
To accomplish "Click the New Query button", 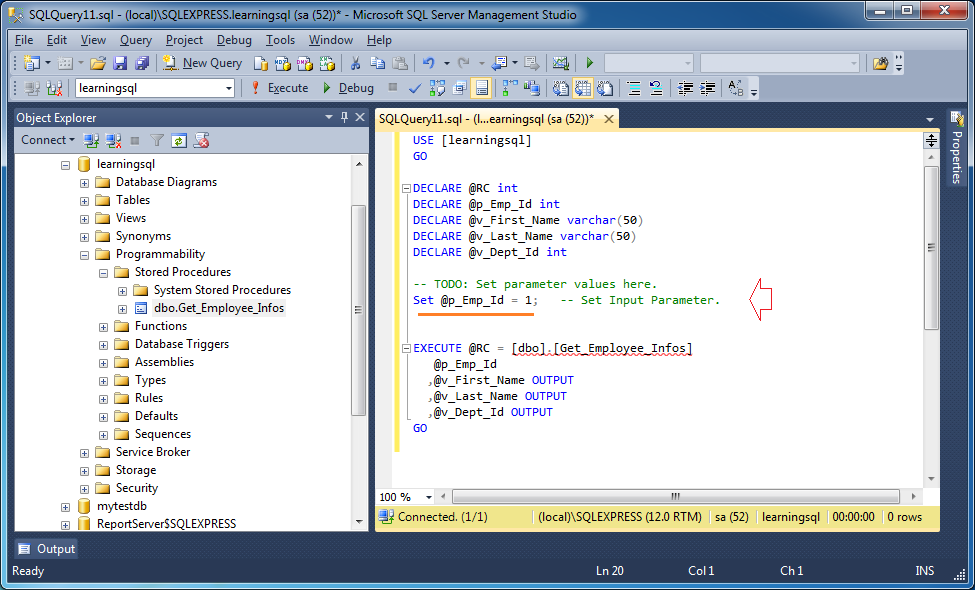I will (203, 63).
